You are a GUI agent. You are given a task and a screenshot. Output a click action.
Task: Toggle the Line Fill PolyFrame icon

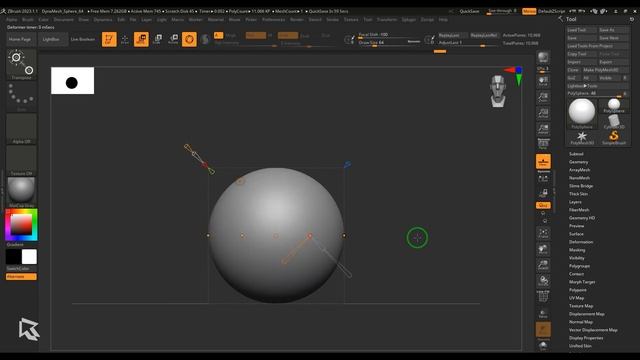[x=543, y=297]
